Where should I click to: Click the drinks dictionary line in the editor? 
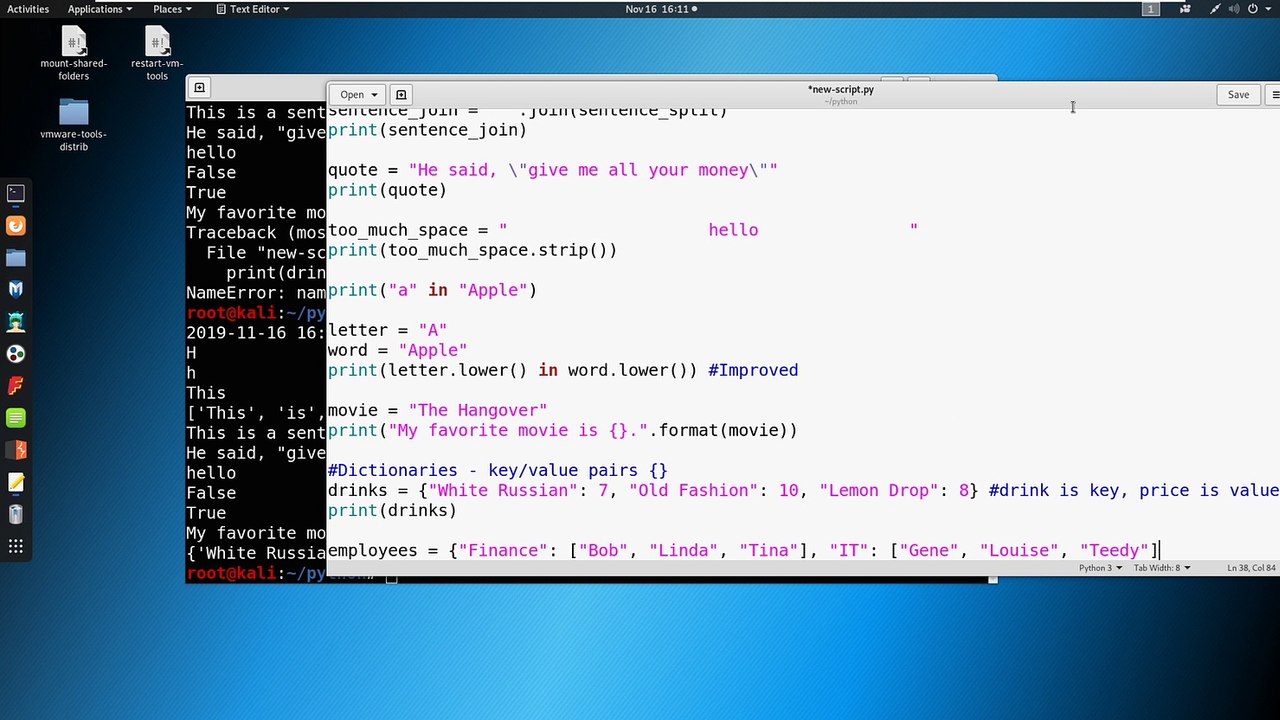pos(804,490)
